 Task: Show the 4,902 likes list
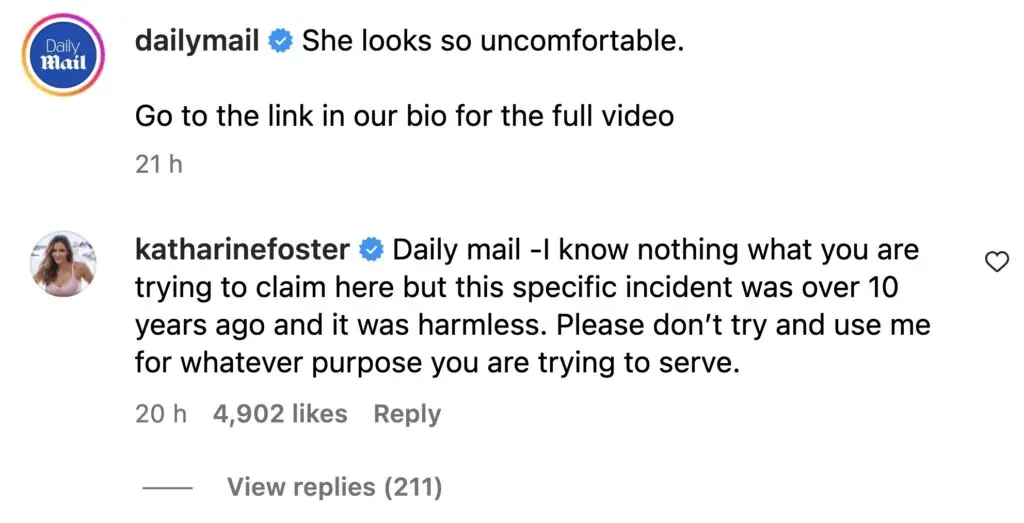coord(280,413)
